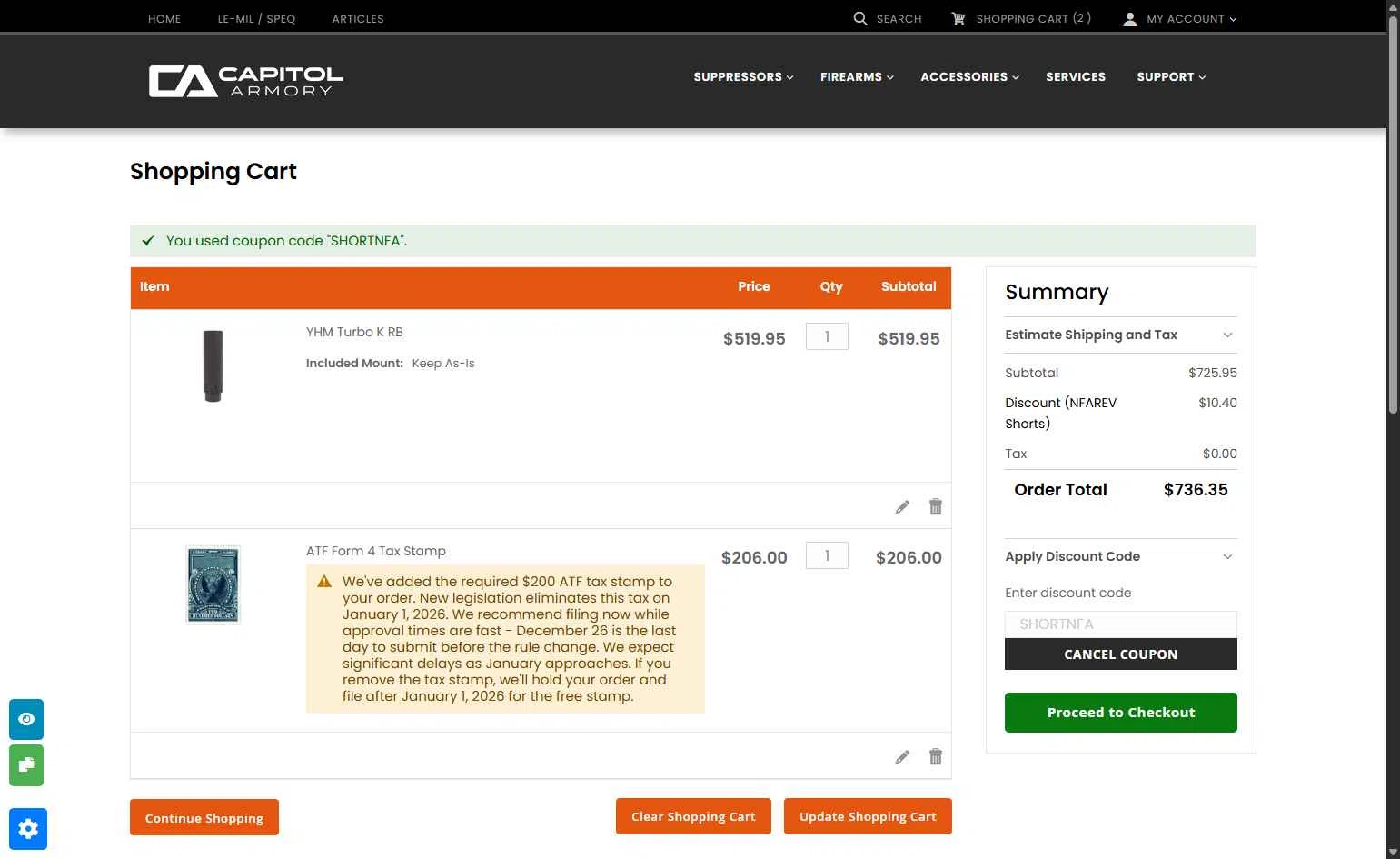Edit the ATF Form 4 Tax Stamp item

click(x=902, y=757)
